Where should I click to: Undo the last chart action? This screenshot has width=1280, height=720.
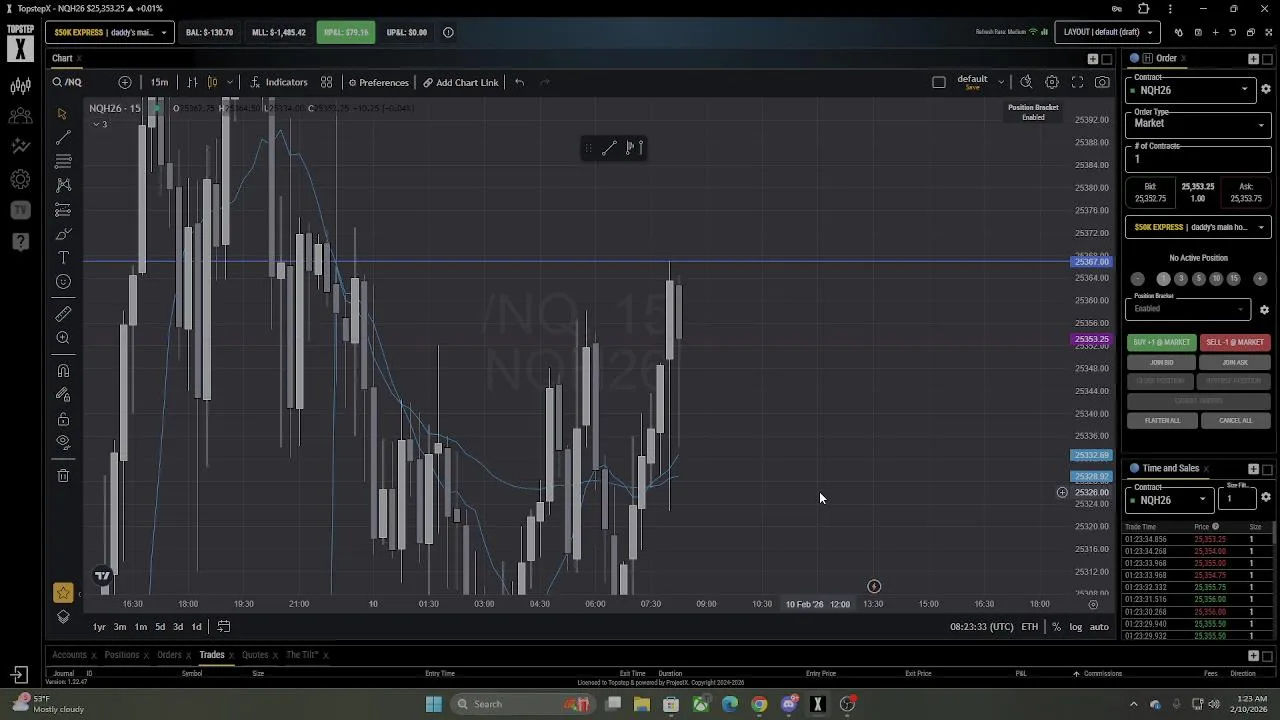point(519,82)
